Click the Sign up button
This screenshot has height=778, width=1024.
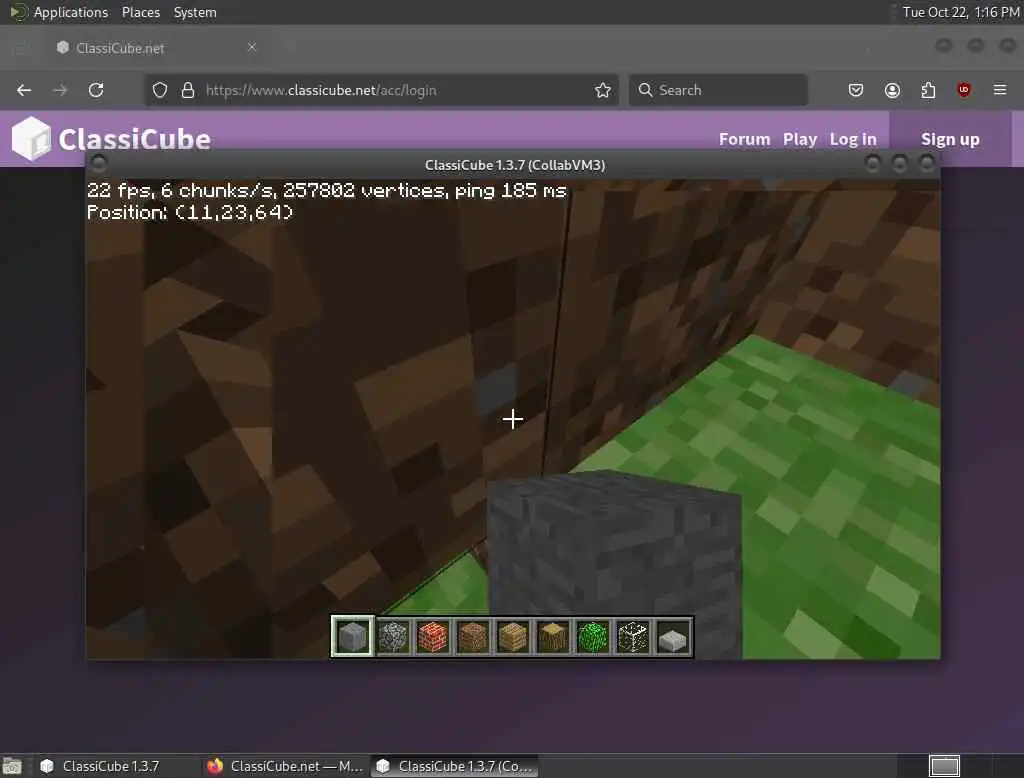(950, 139)
